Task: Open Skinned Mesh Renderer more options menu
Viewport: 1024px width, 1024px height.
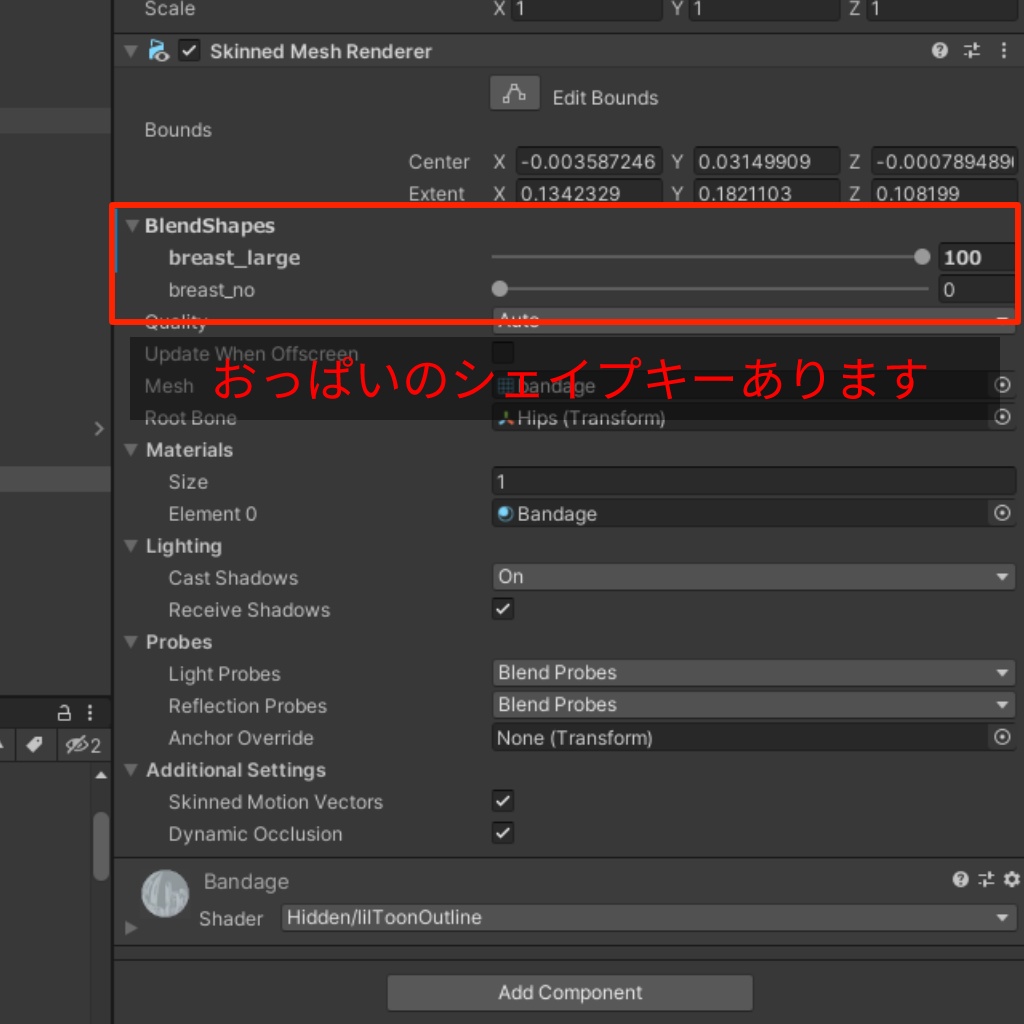Action: [x=1003, y=51]
